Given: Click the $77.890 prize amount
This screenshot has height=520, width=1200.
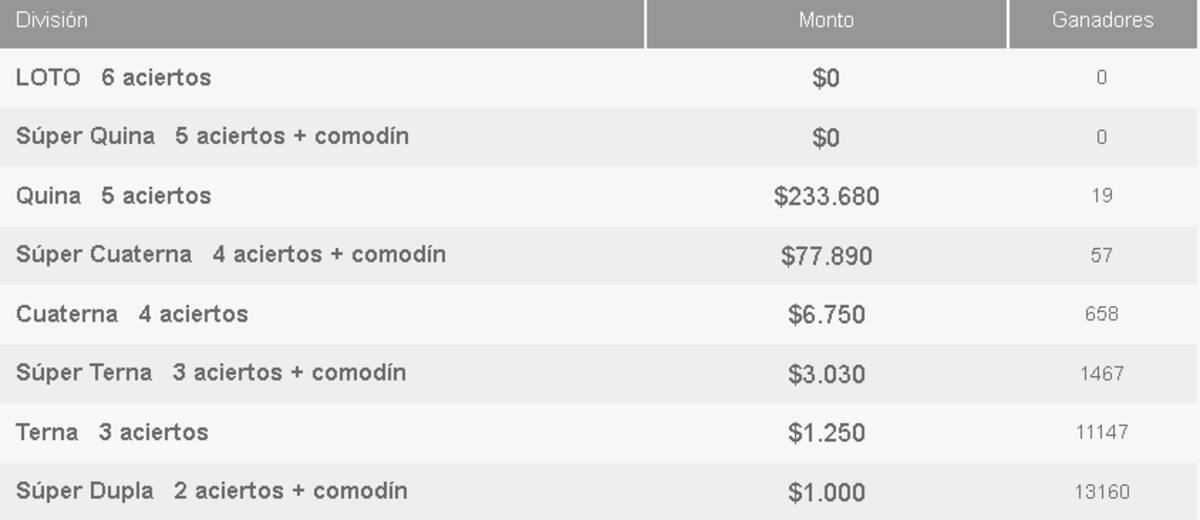Looking at the screenshot, I should 826,256.
